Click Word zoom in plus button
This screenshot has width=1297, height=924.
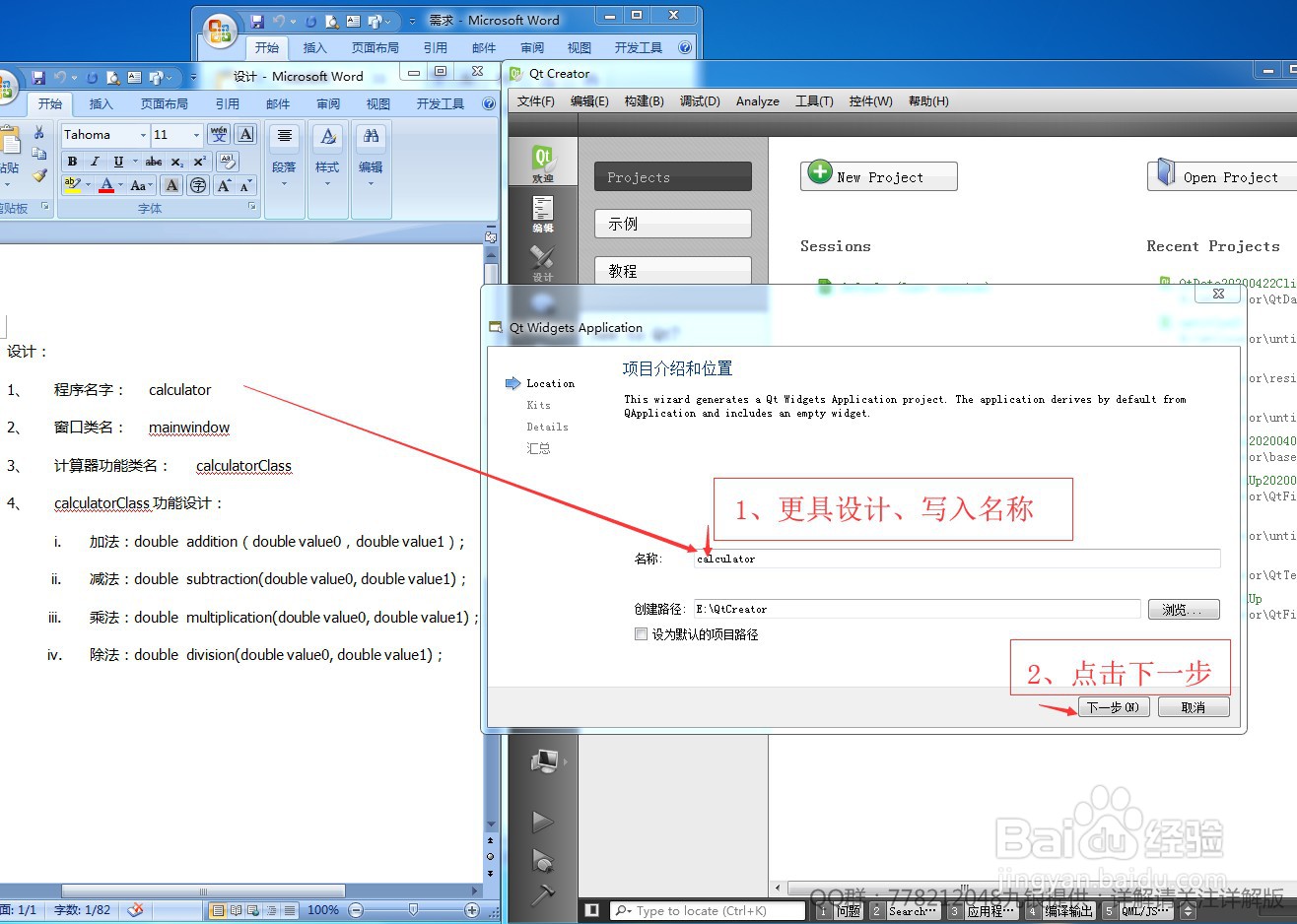472,910
